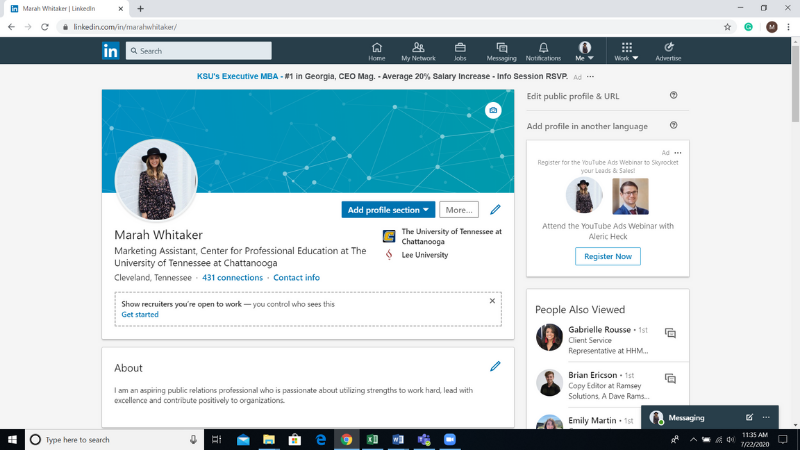Open Emily Martin's profile
The image size is (800, 450).
[592, 420]
